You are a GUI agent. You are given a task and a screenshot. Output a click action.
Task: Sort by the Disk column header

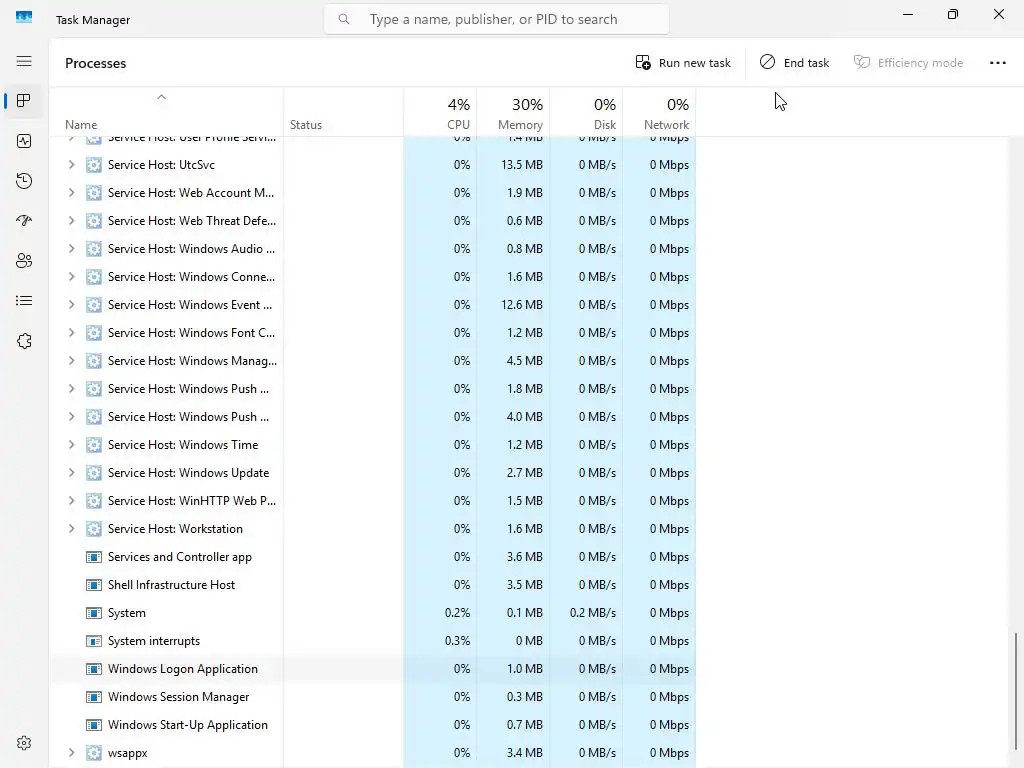(x=586, y=112)
